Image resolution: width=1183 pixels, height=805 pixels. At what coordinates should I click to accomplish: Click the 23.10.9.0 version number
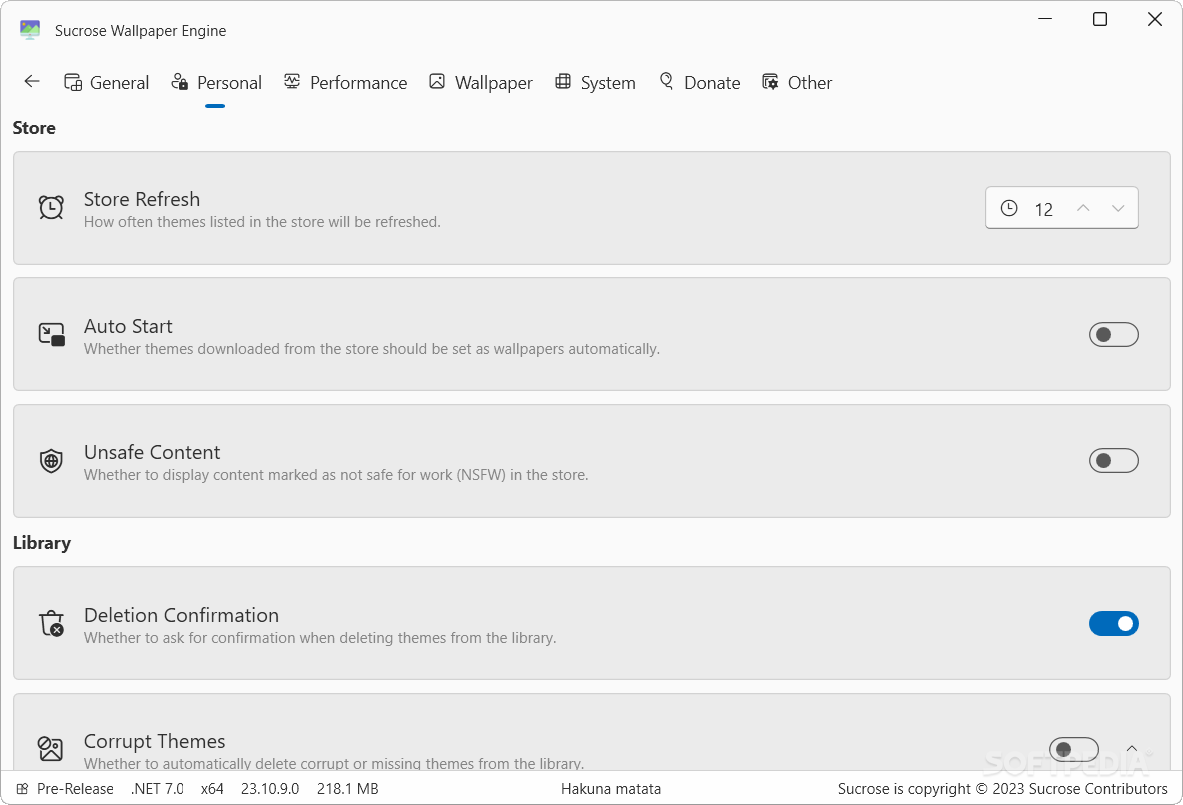click(x=270, y=788)
